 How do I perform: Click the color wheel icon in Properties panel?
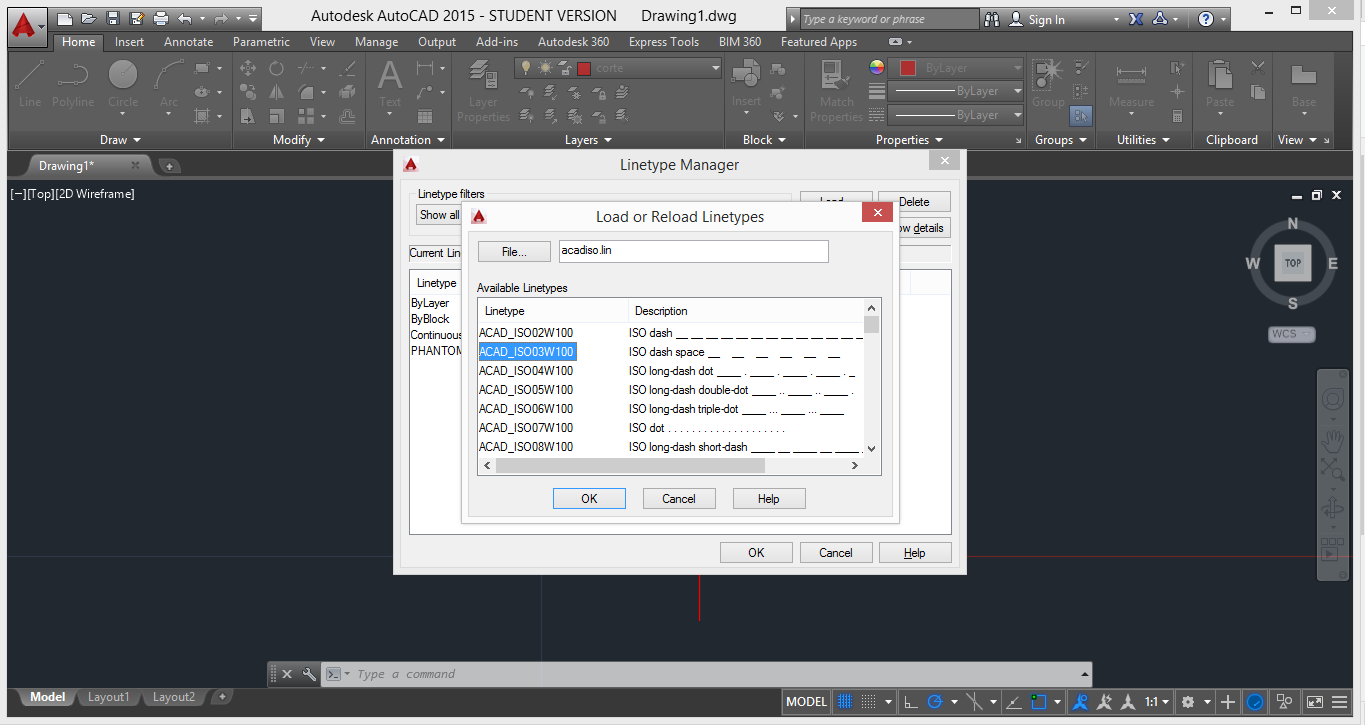click(877, 67)
